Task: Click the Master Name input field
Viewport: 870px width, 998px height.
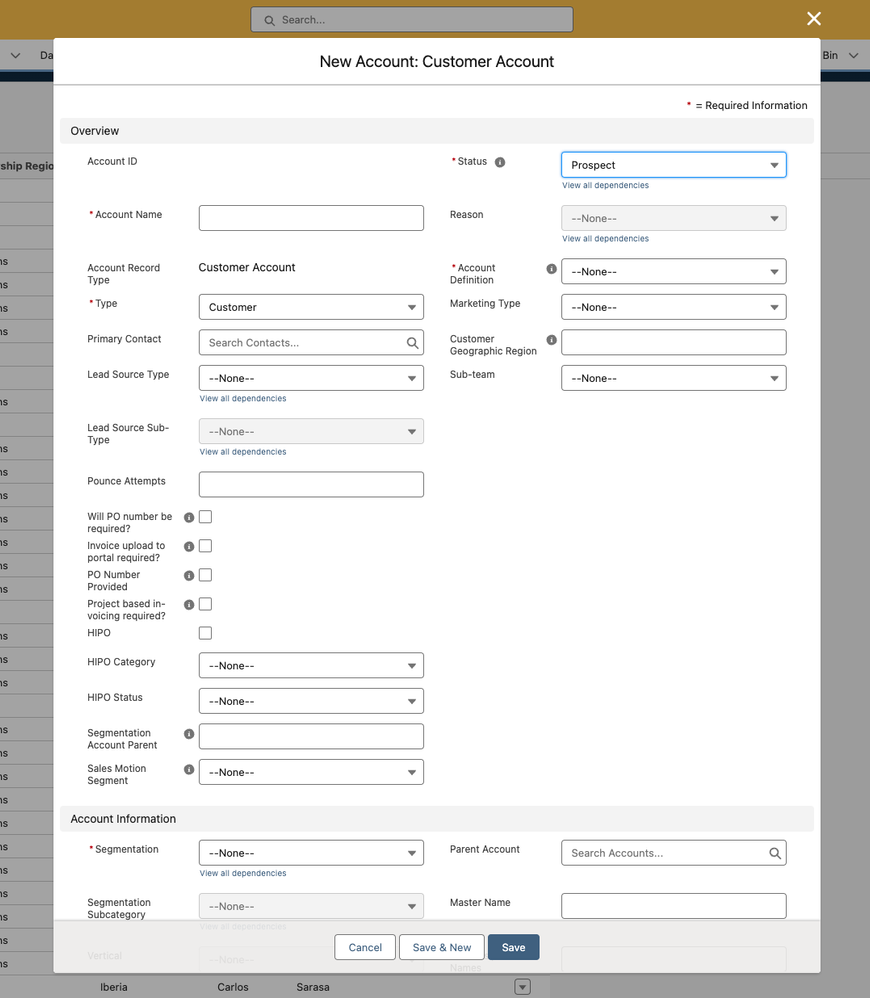Action: pyautogui.click(x=673, y=906)
